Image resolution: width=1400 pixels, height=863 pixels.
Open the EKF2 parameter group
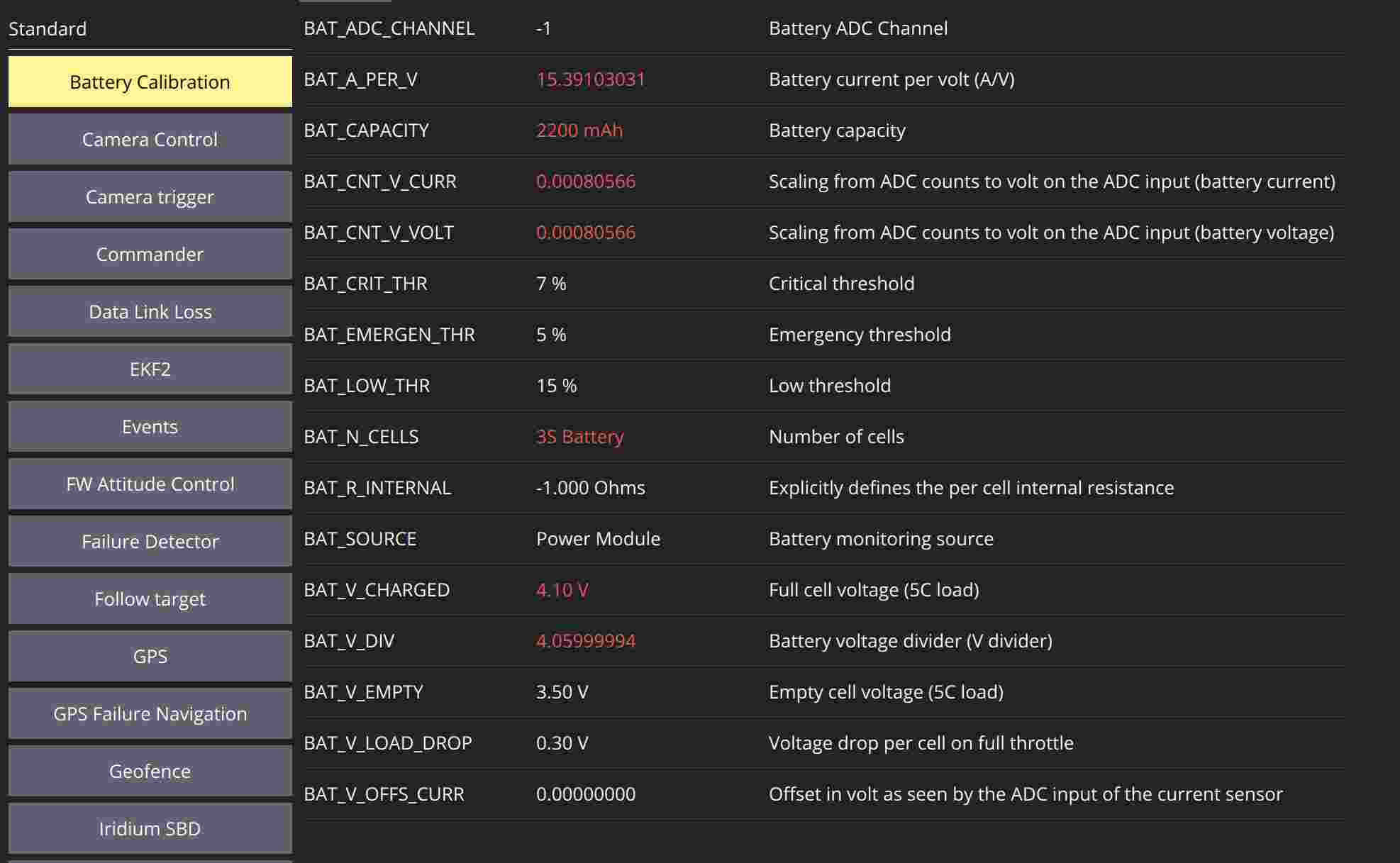click(150, 369)
